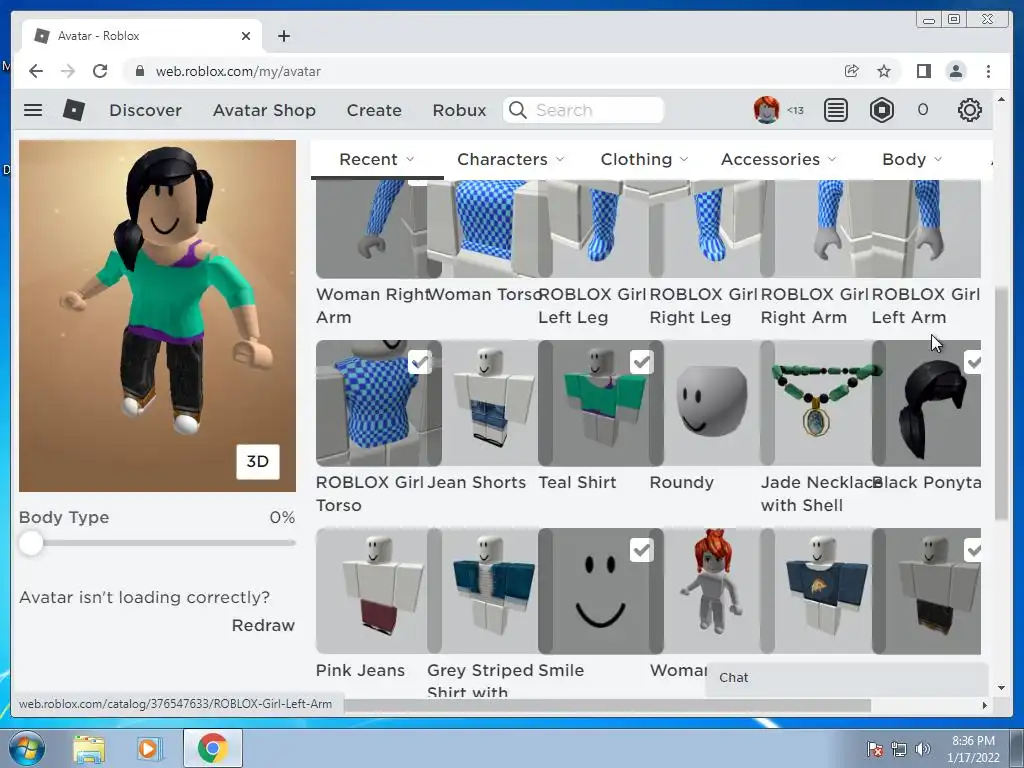
Task: Open the notifications feed icon
Action: 835,110
